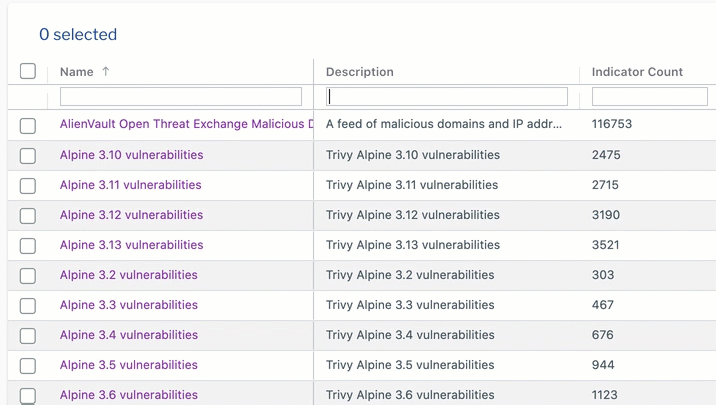The height and width of the screenshot is (405, 716).
Task: Click indicator count value 303
Action: [x=603, y=275]
